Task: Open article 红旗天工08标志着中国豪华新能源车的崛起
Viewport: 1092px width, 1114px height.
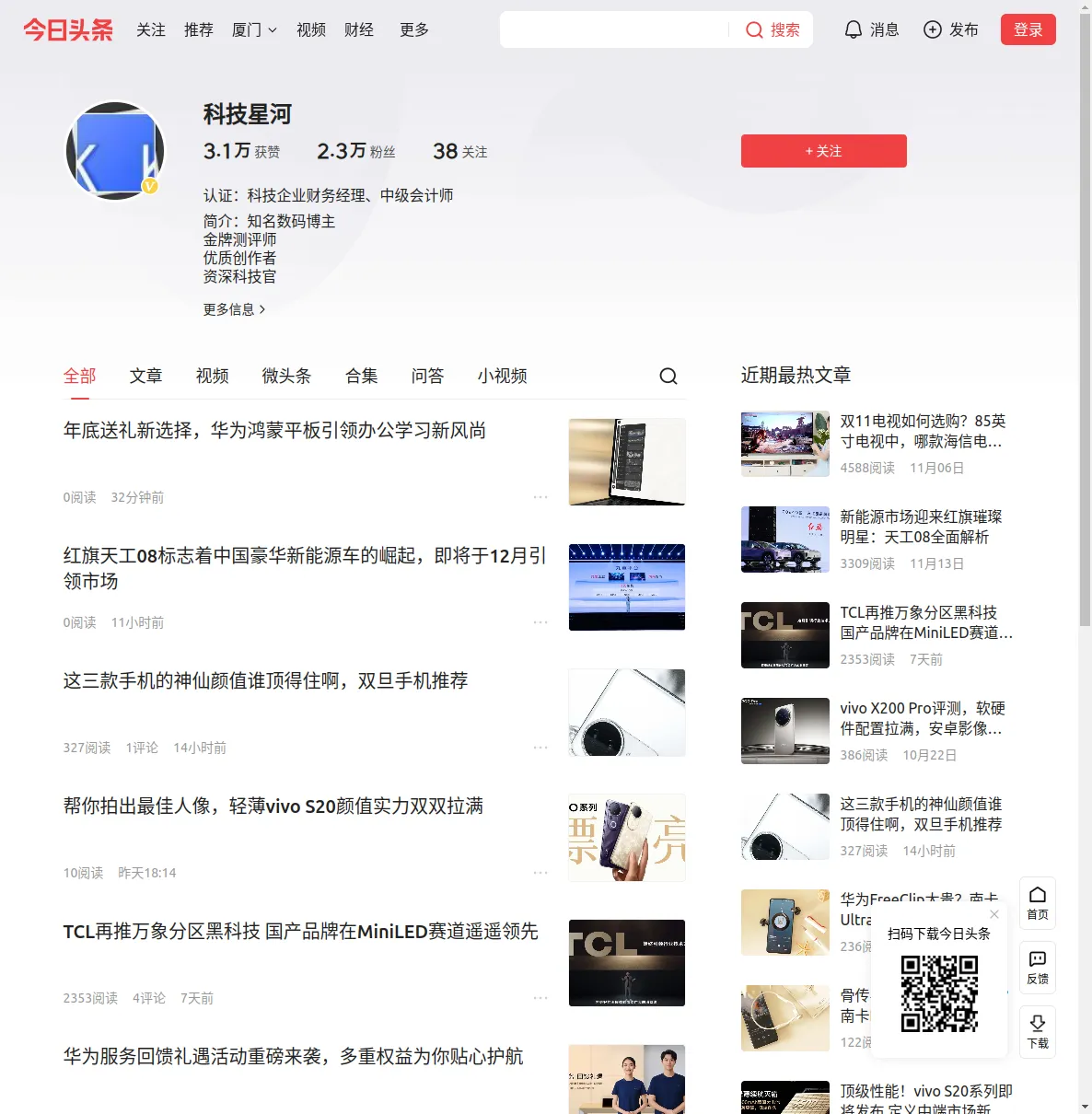Action: pyautogui.click(x=305, y=568)
